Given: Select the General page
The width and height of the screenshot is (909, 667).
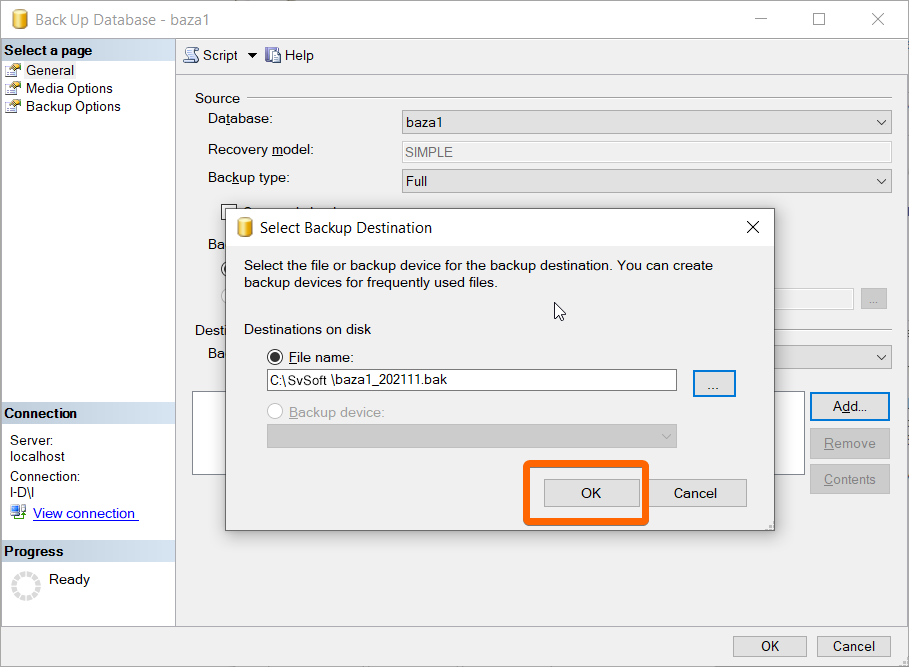Looking at the screenshot, I should [50, 70].
